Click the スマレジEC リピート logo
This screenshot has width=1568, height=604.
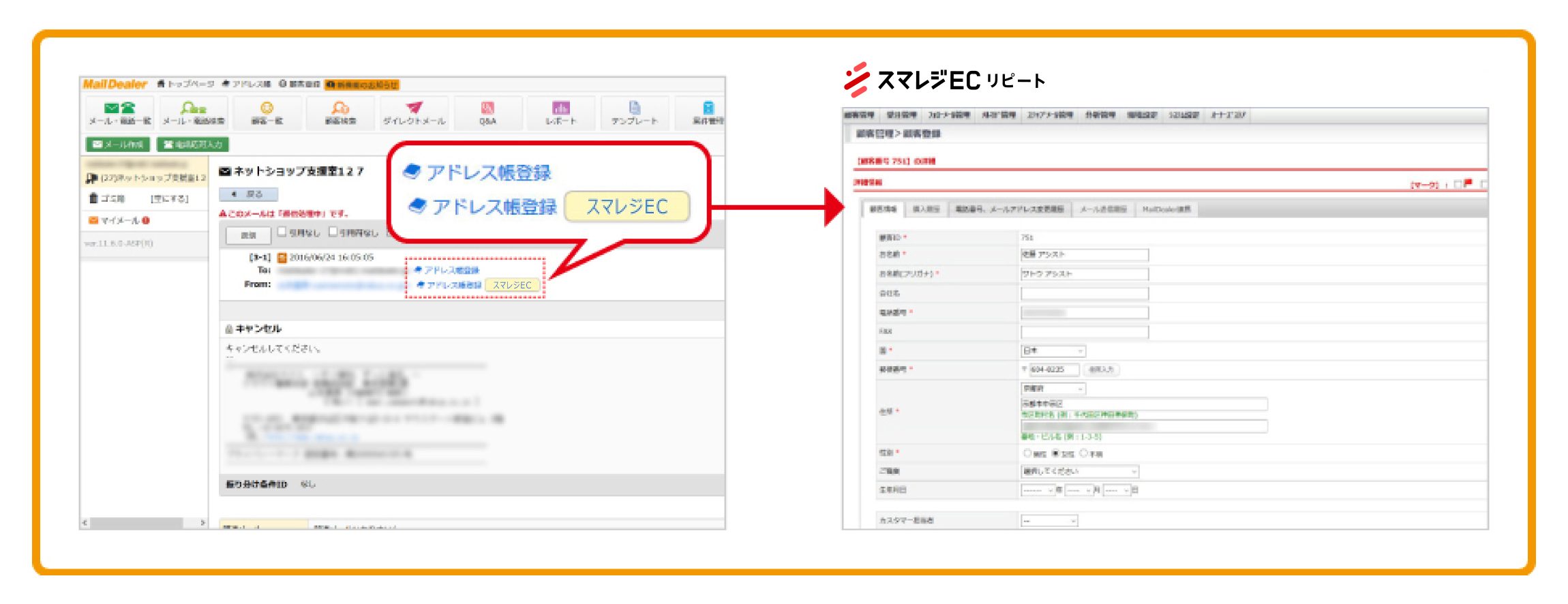(x=944, y=80)
